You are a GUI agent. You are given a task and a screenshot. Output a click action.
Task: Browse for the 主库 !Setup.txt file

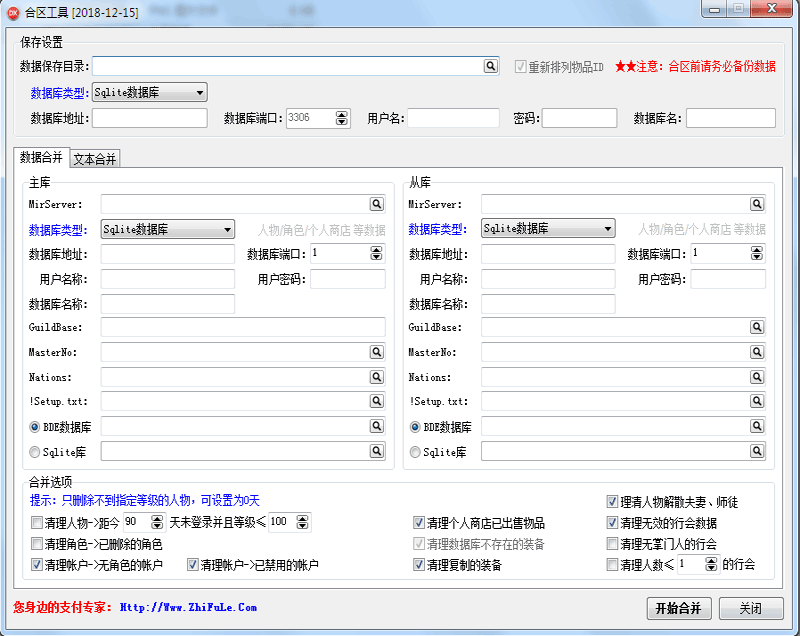tap(377, 401)
